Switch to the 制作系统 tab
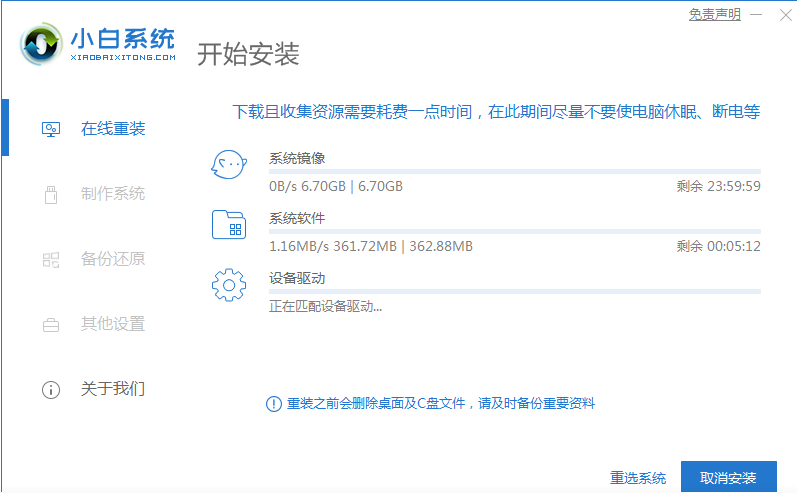The width and height of the screenshot is (797, 494). click(x=112, y=194)
